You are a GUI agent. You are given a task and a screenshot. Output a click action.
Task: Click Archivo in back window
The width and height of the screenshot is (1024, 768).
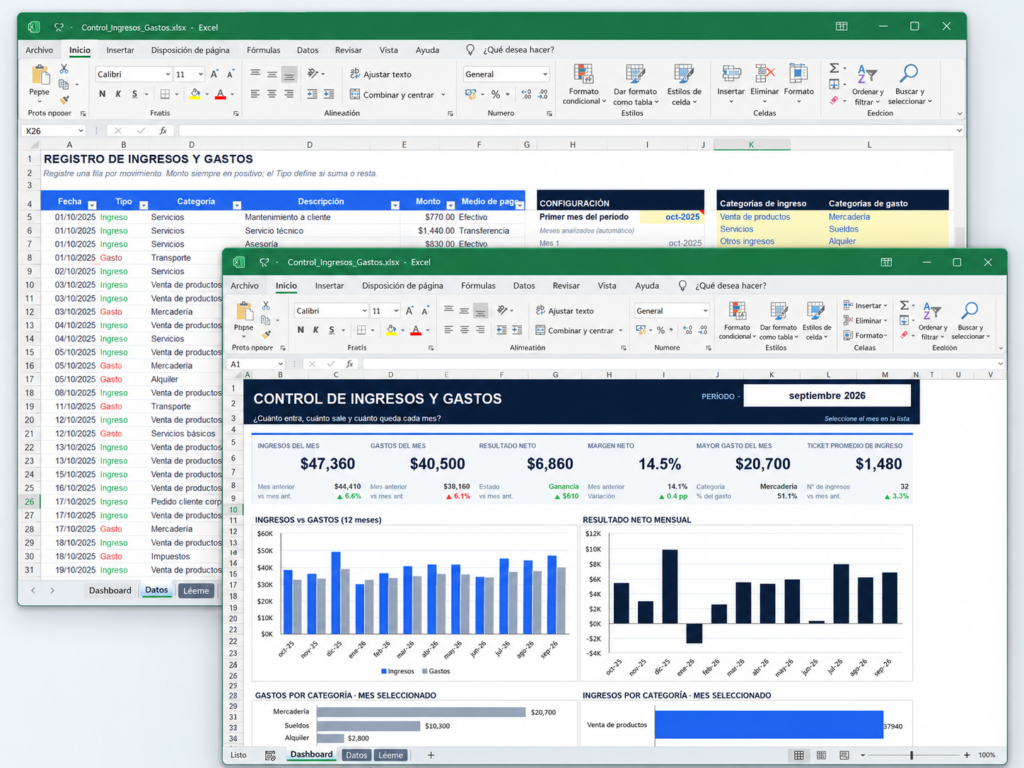click(x=39, y=50)
